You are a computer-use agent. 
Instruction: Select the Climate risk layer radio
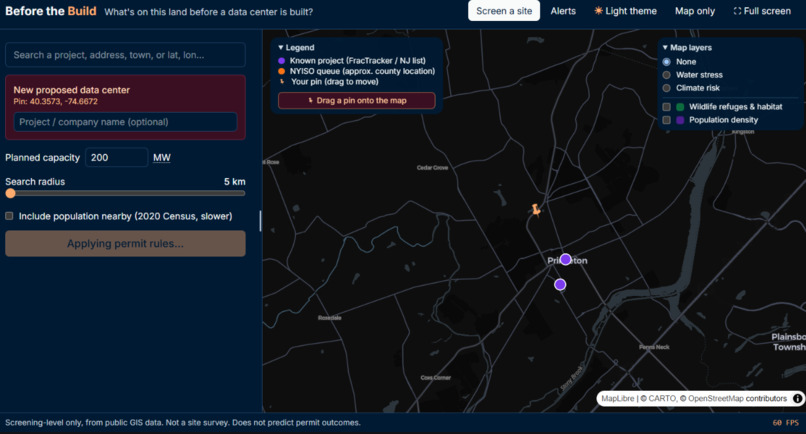pyautogui.click(x=667, y=88)
